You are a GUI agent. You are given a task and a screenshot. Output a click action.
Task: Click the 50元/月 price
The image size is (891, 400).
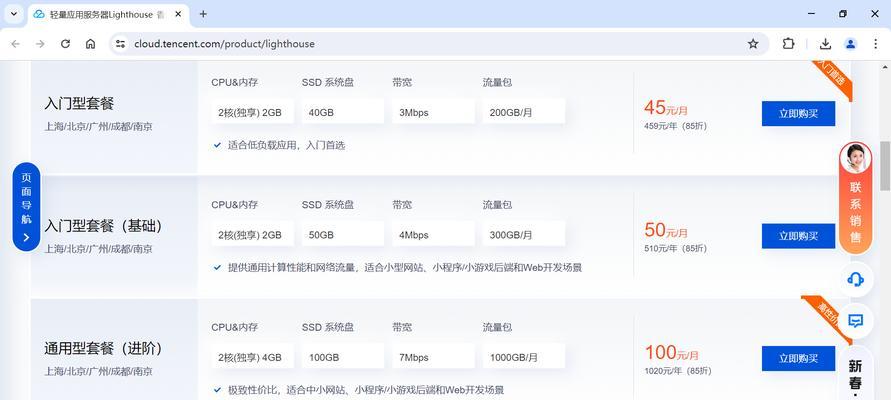tap(666, 230)
